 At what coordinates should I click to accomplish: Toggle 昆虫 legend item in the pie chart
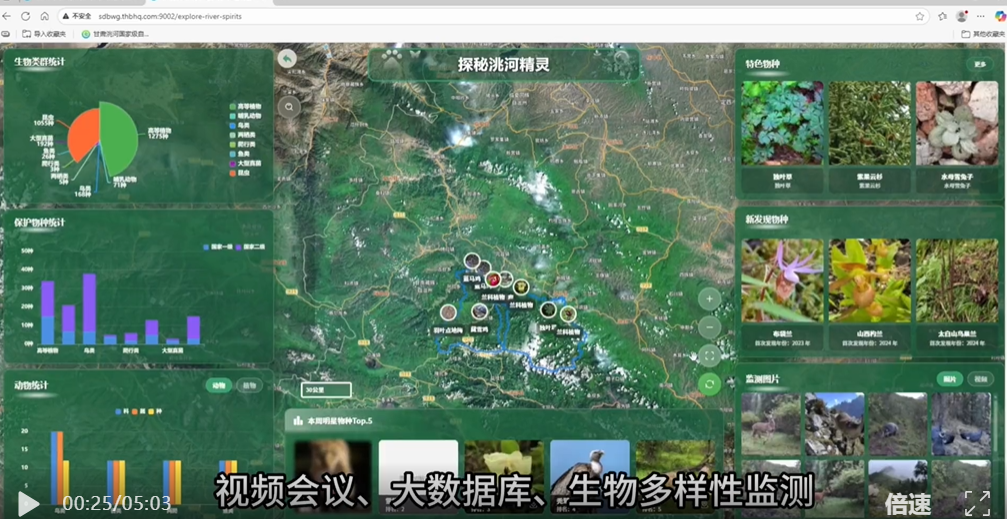click(x=244, y=173)
